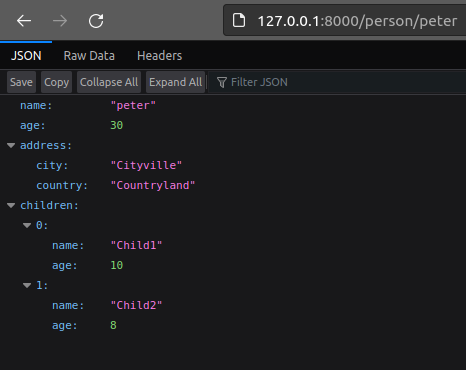466x370 pixels.
Task: Open the Headers tab
Action: (159, 56)
